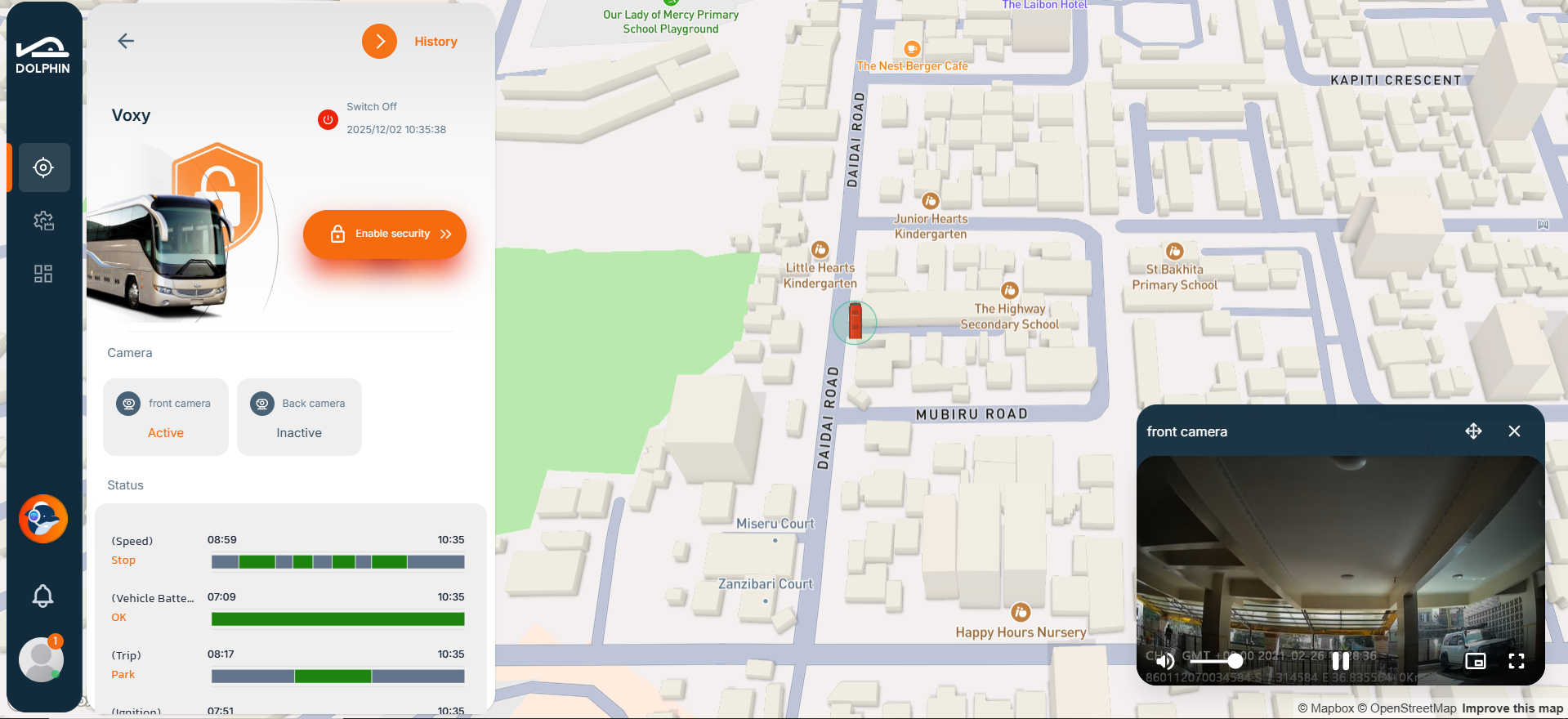1568x719 pixels.
Task: Open the dolphin assistant avatar icon
Action: tap(43, 519)
